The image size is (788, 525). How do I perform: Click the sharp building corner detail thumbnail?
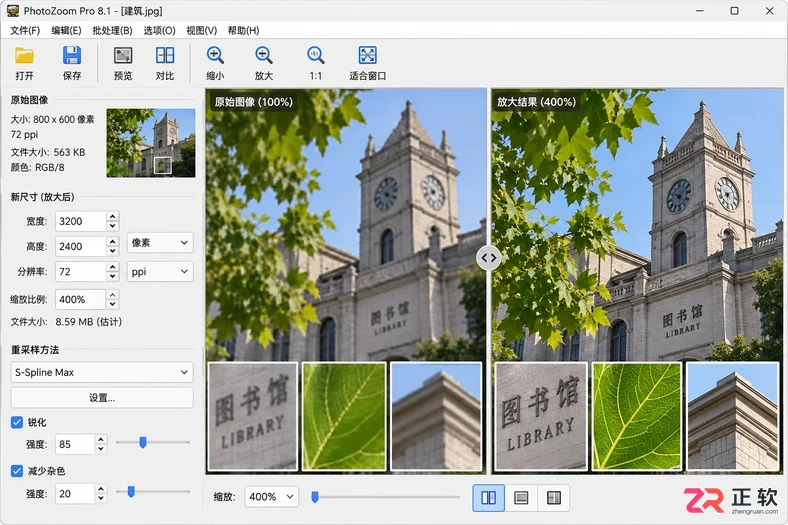[x=733, y=416]
